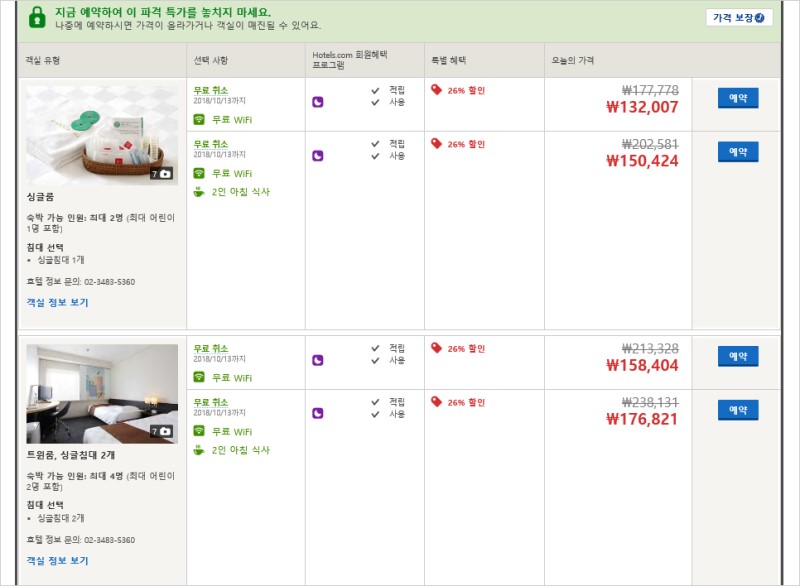
Task: Click the purple rewards moon icon for ₩132,007 rate
Action: [x=317, y=102]
